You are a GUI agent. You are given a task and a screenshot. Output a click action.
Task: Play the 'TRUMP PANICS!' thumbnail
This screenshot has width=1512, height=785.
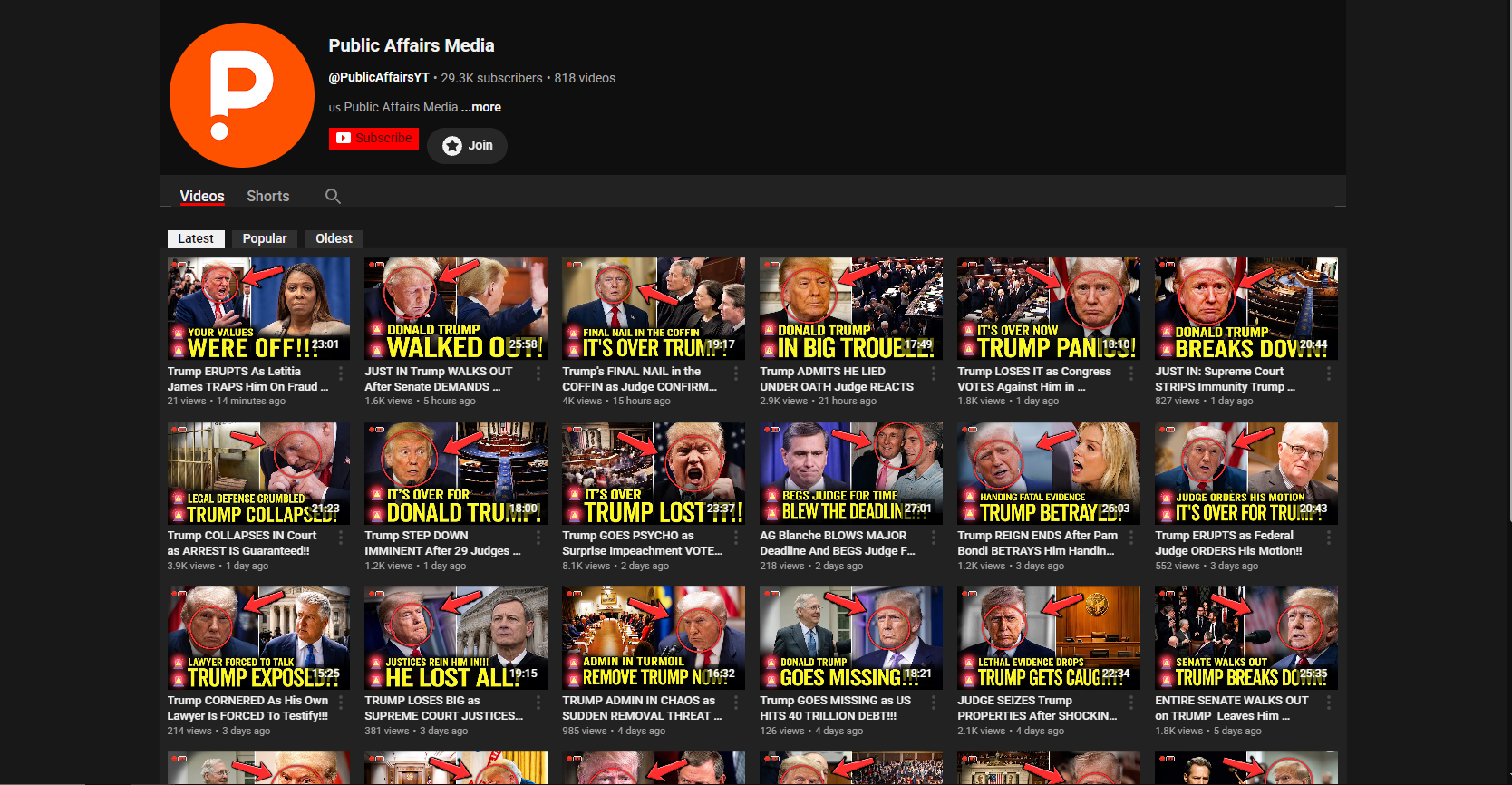(1049, 308)
